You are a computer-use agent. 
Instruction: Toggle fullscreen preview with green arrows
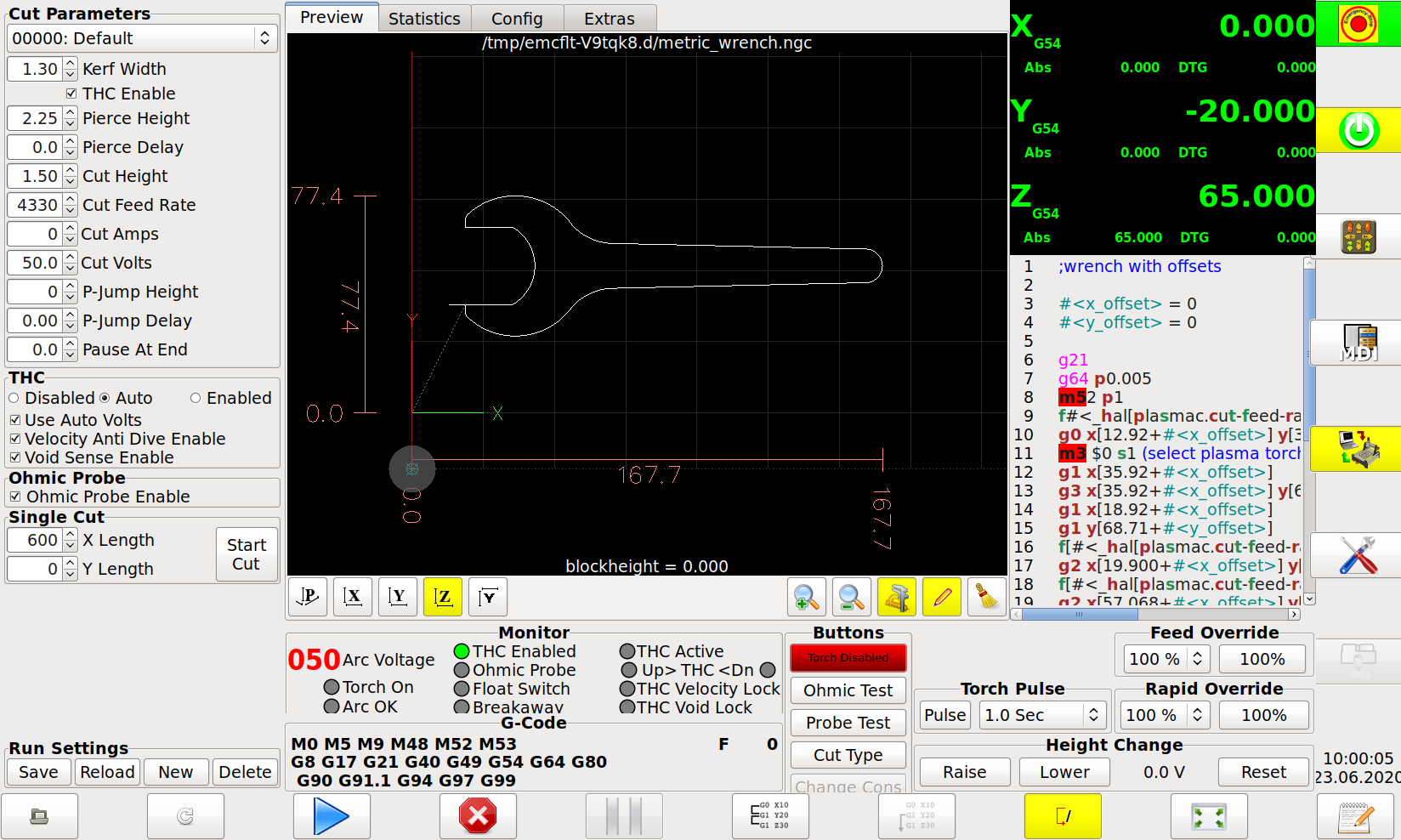(x=1209, y=816)
